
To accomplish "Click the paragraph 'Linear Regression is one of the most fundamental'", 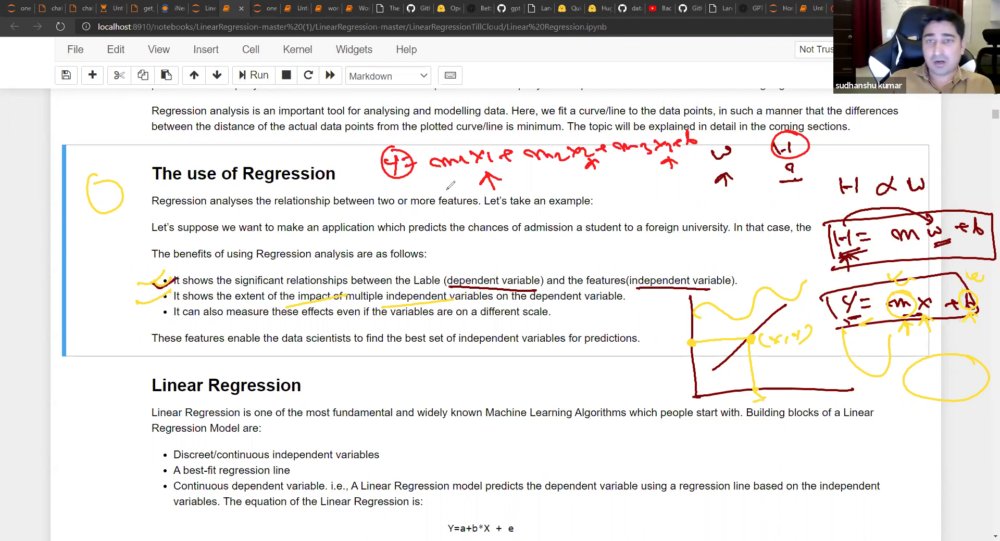I will coord(512,420).
